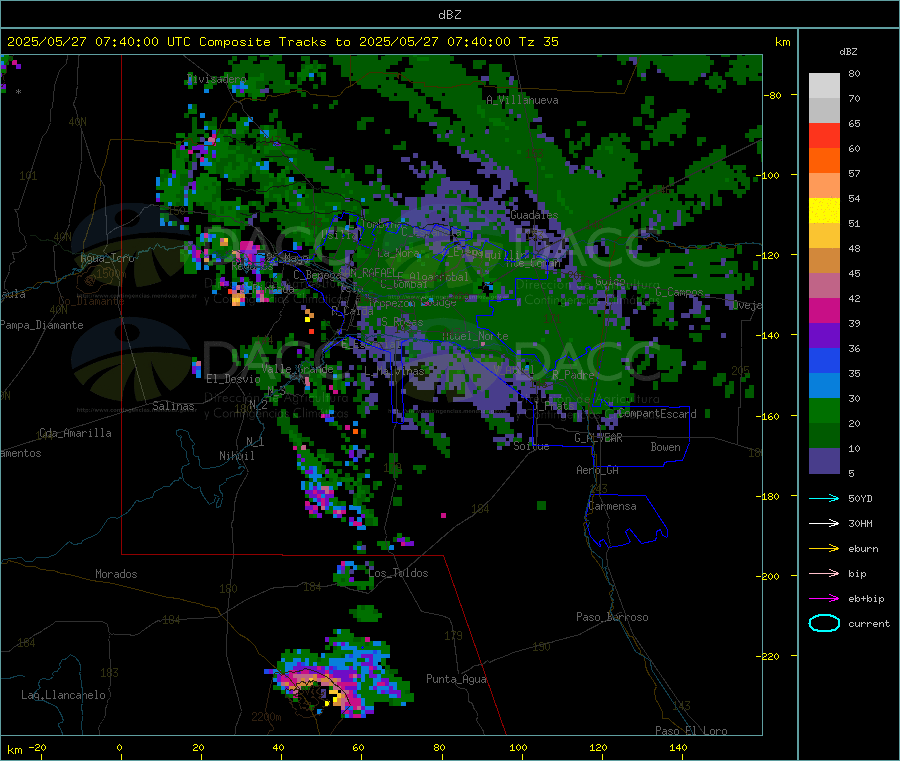This screenshot has height=761, width=900.
Task: Click the 'Cda_Amarilla' map label
Action: [75, 433]
